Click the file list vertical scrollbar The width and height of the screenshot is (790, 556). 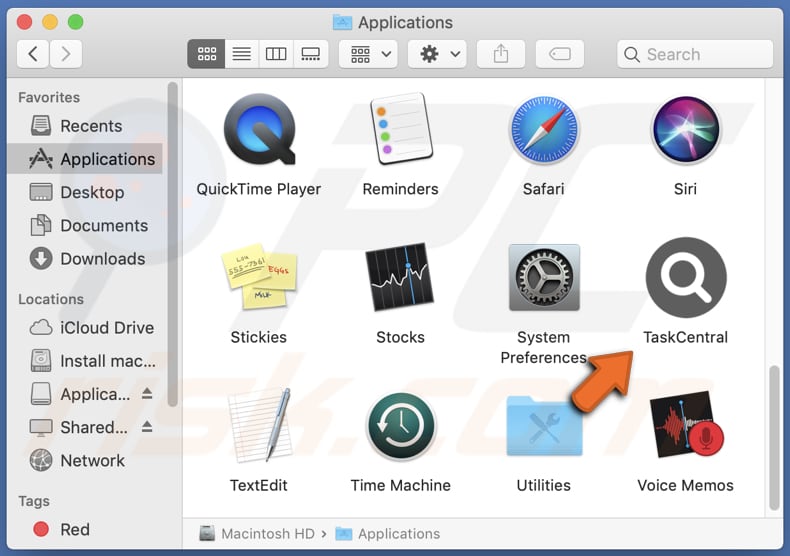tap(774, 438)
